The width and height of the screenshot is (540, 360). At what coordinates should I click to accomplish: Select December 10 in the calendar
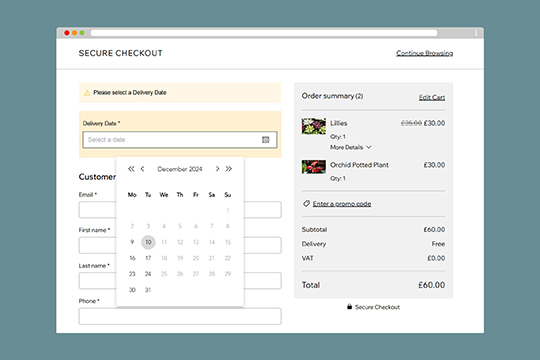(x=148, y=242)
